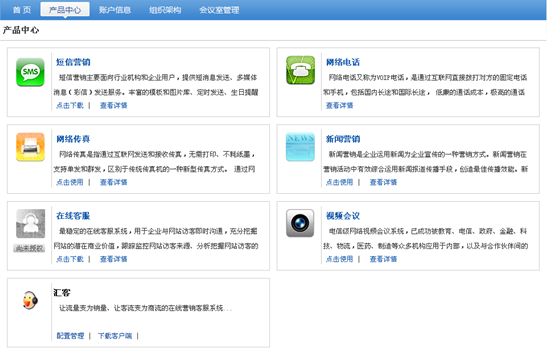
Task: Click the blue NEWS 新闻营销 icon
Action: tap(300, 147)
